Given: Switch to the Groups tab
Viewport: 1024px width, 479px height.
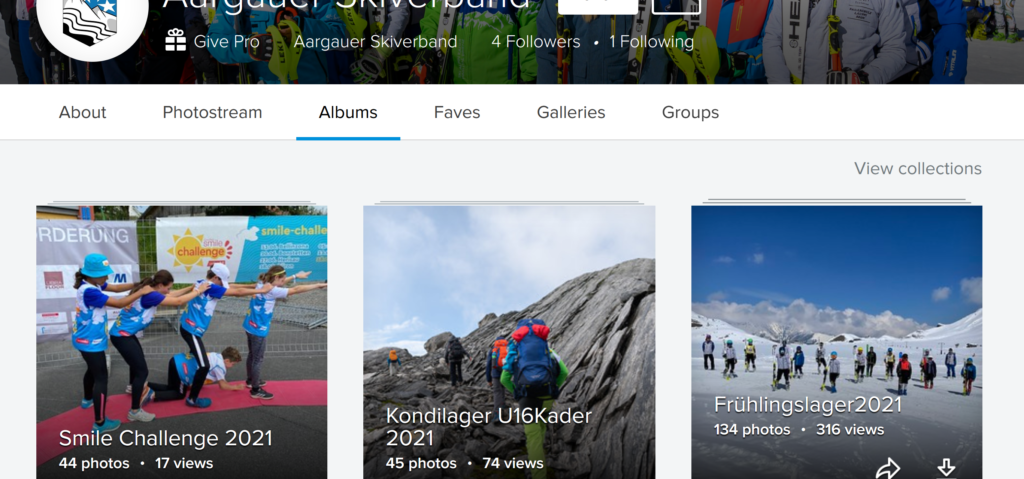Looking at the screenshot, I should pos(690,112).
